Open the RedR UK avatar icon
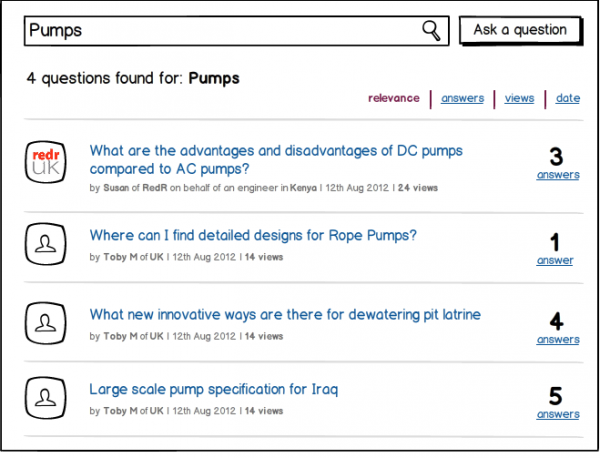Screen dimensions: 600x458 click(x=46, y=162)
